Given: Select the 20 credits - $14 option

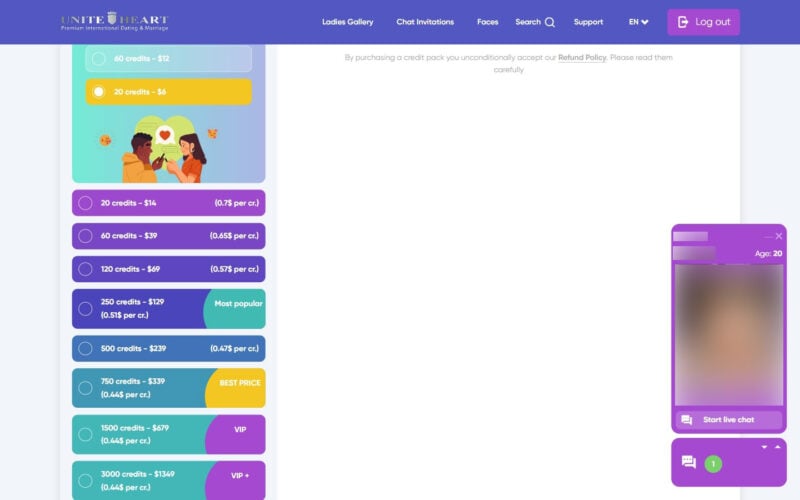Looking at the screenshot, I should 168,203.
